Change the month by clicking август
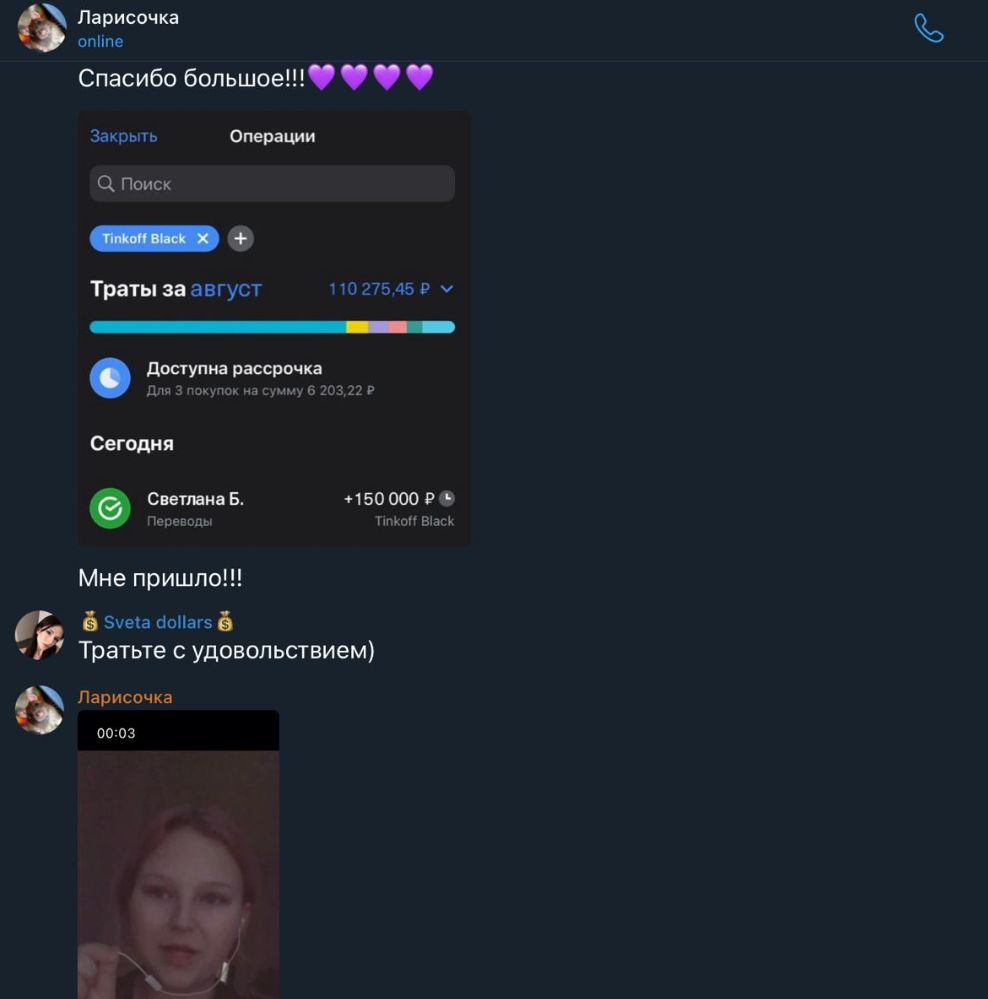The height and width of the screenshot is (999, 988). [x=226, y=289]
